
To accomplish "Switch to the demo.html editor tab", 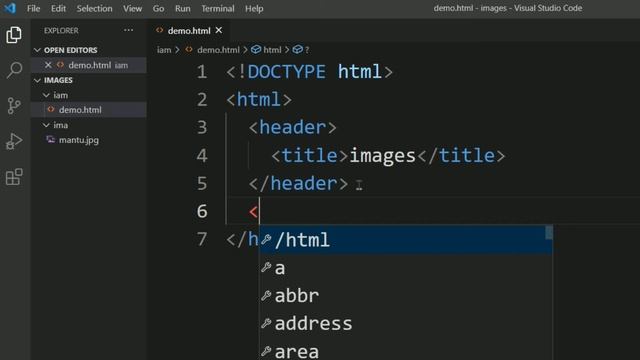I will tap(189, 31).
